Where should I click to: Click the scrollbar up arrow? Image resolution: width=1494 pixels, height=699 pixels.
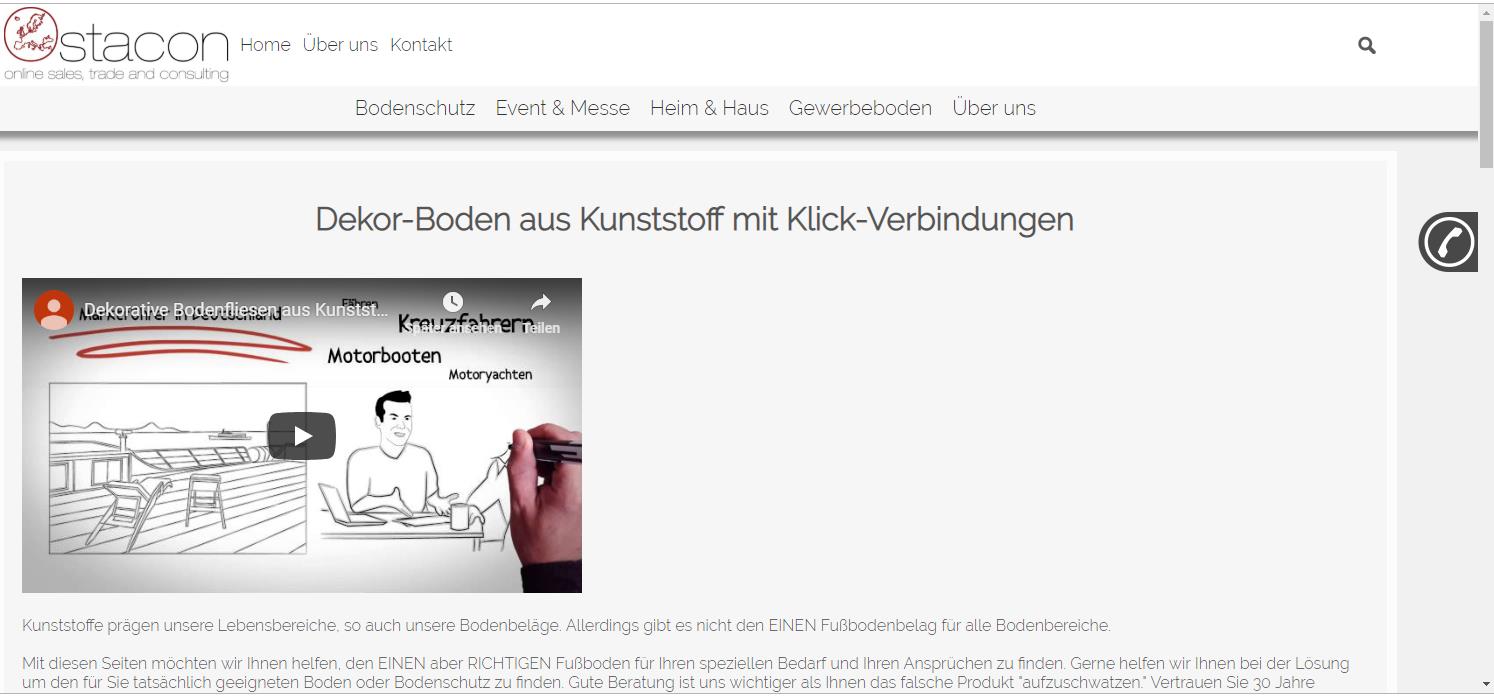(1486, 10)
